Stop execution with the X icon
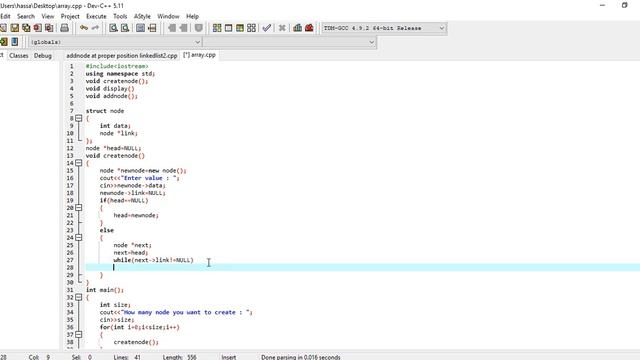The image size is (640, 360). 282,28
